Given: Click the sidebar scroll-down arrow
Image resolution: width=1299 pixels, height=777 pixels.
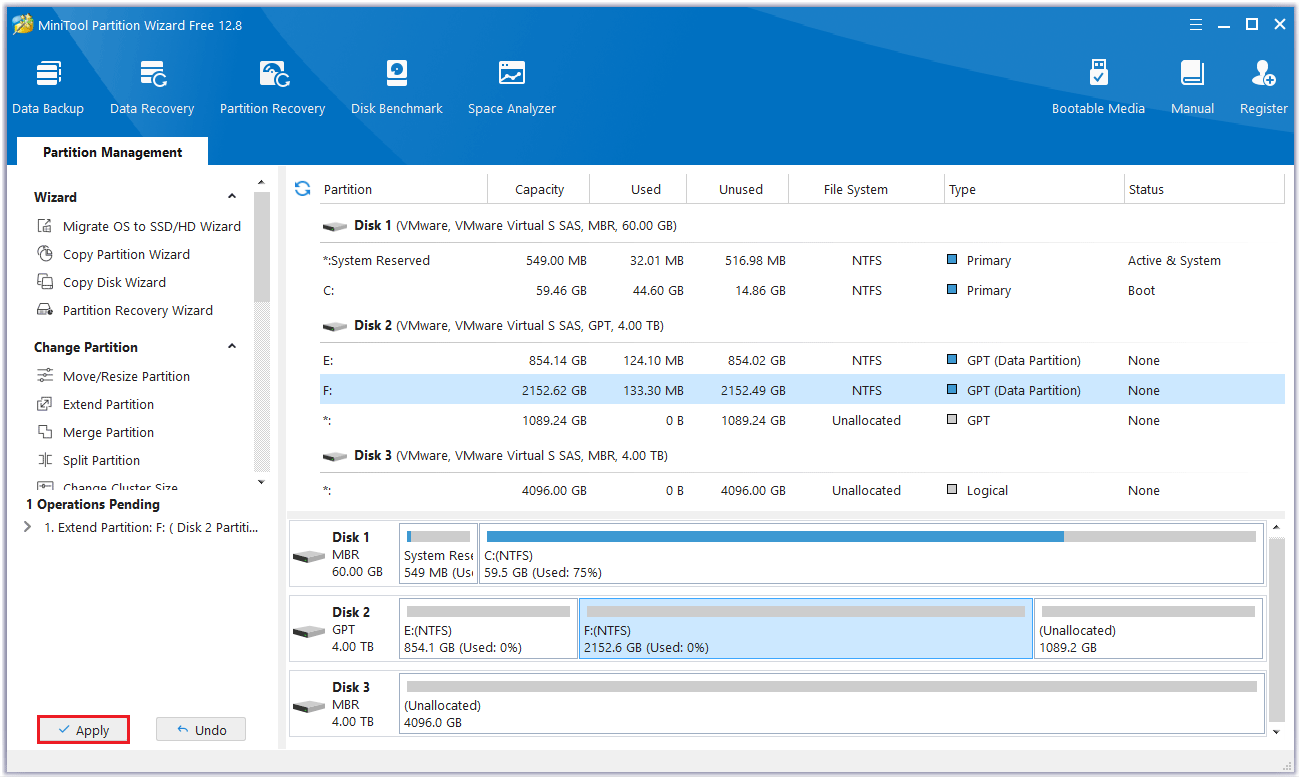Looking at the screenshot, I should (262, 482).
